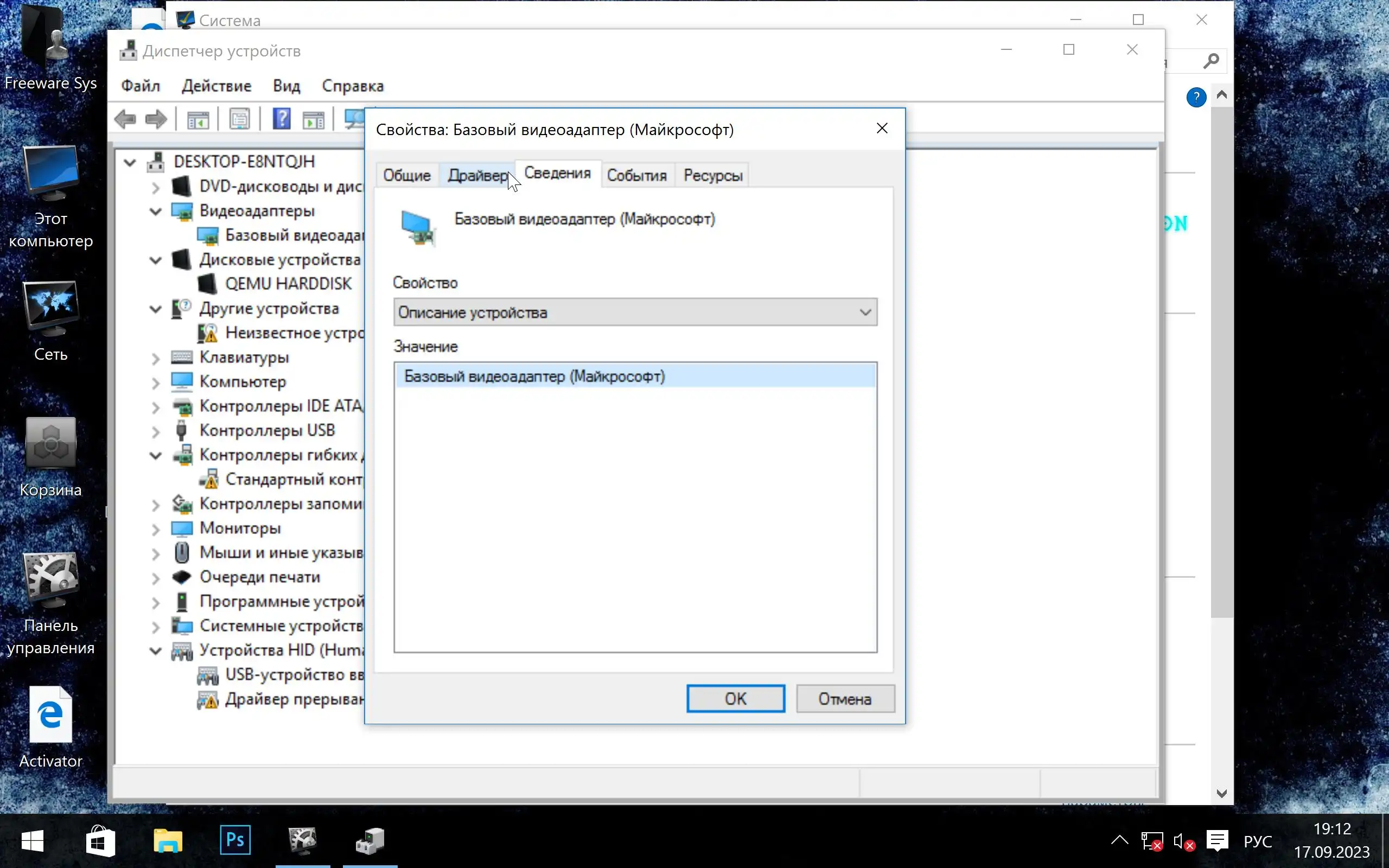Image resolution: width=1389 pixels, height=868 pixels.
Task: Click the Back arrow toolbar icon
Action: (x=125, y=119)
